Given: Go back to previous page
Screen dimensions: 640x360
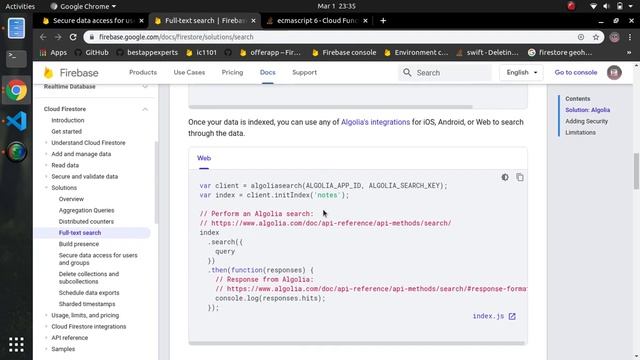Looking at the screenshot, I should click(x=43, y=37).
